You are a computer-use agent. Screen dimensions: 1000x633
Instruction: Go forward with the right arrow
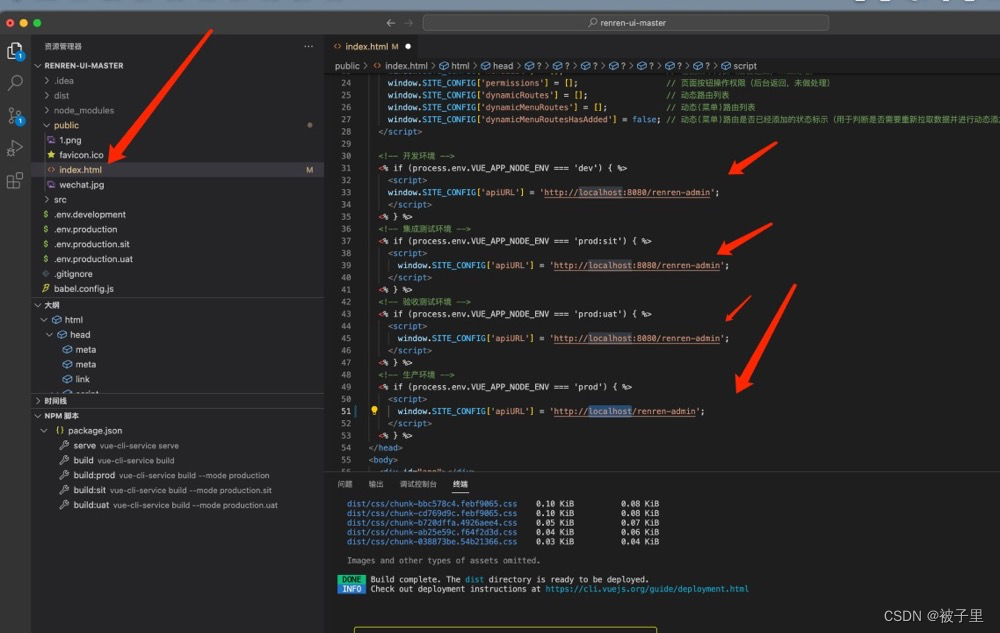408,23
